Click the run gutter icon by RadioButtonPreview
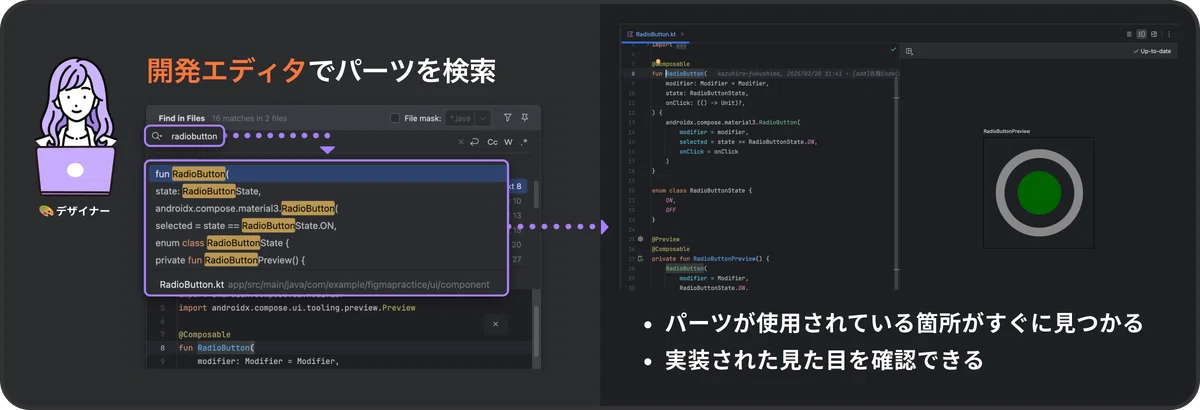Image resolution: width=1200 pixels, height=410 pixels. 640,258
